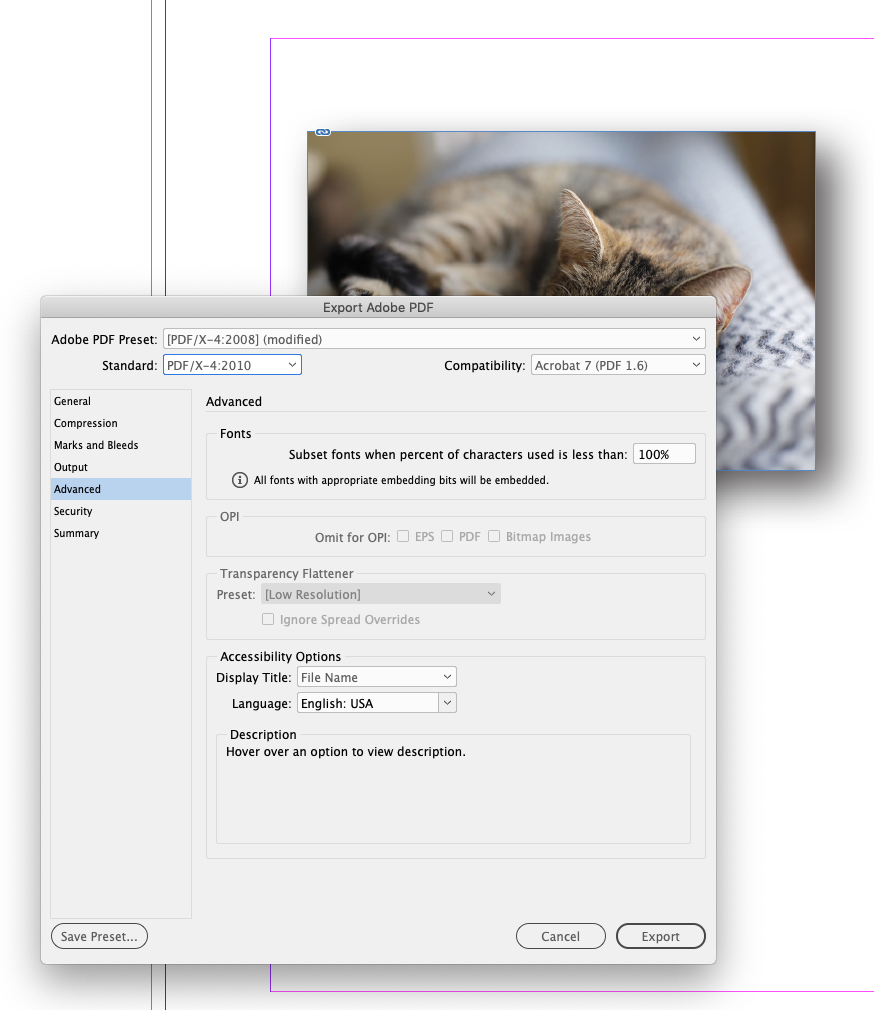Click the Save Preset button
Screen dimensions: 874x1010
click(x=98, y=936)
